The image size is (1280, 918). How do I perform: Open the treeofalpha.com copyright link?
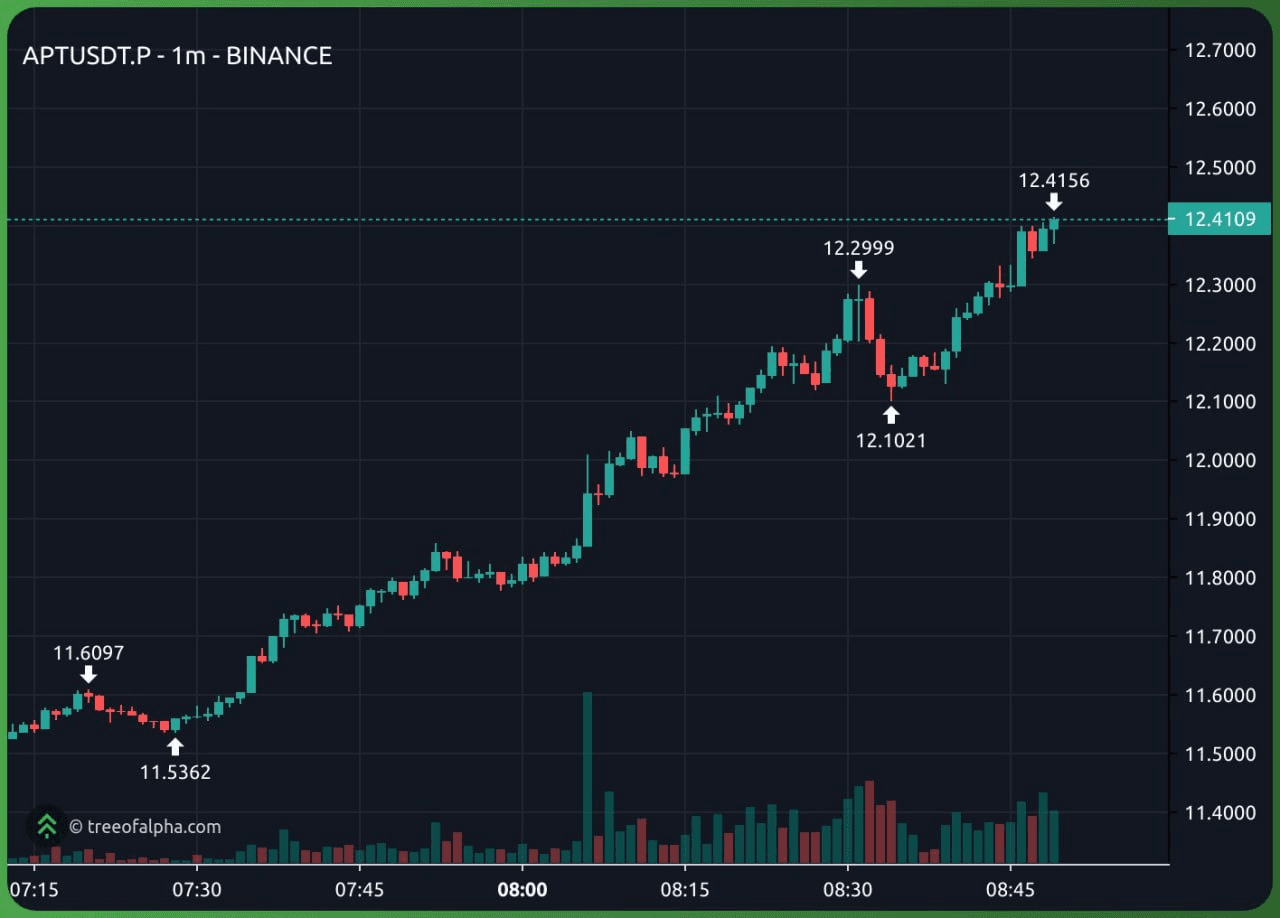click(145, 827)
